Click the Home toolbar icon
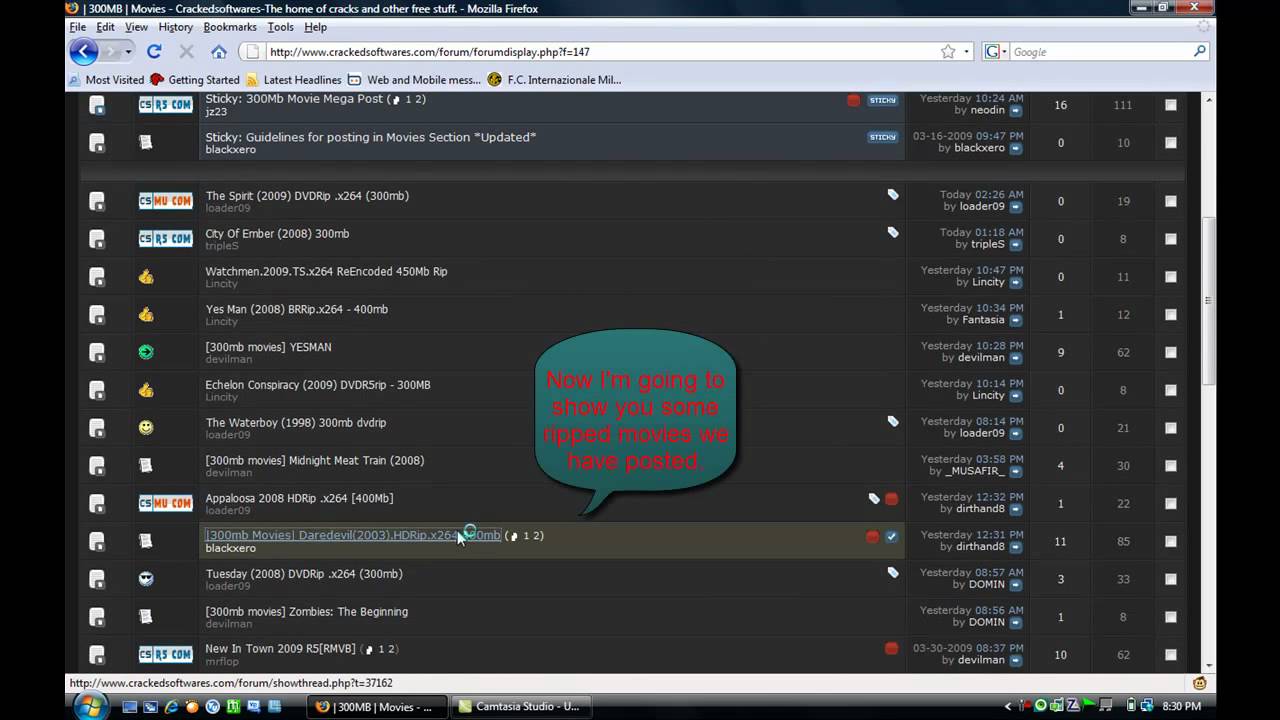Screen dimensions: 1280x720 218,52
